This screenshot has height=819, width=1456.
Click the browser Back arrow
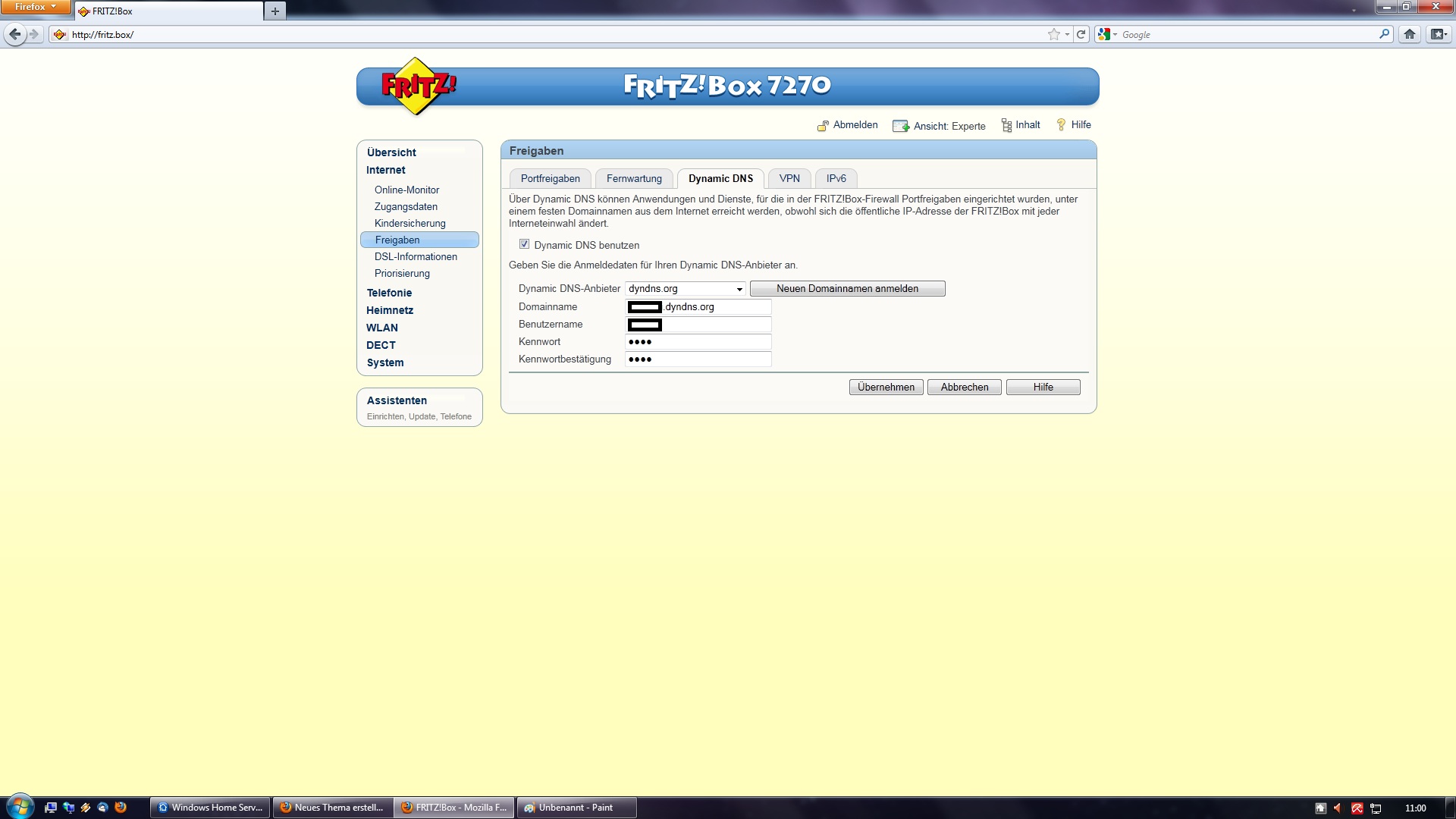click(x=14, y=34)
